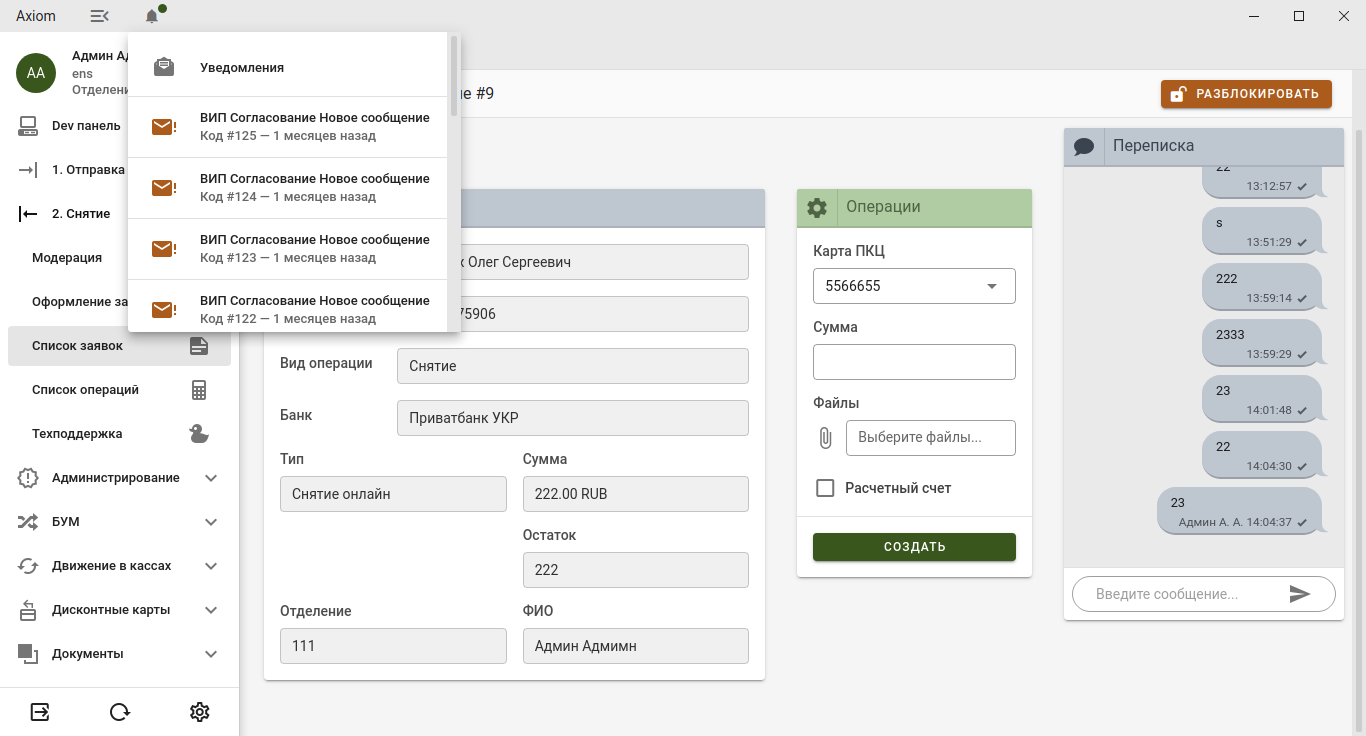Click the Приватбанк УКР bank field
Viewport: 1366px width, 736px height.
[x=573, y=418]
